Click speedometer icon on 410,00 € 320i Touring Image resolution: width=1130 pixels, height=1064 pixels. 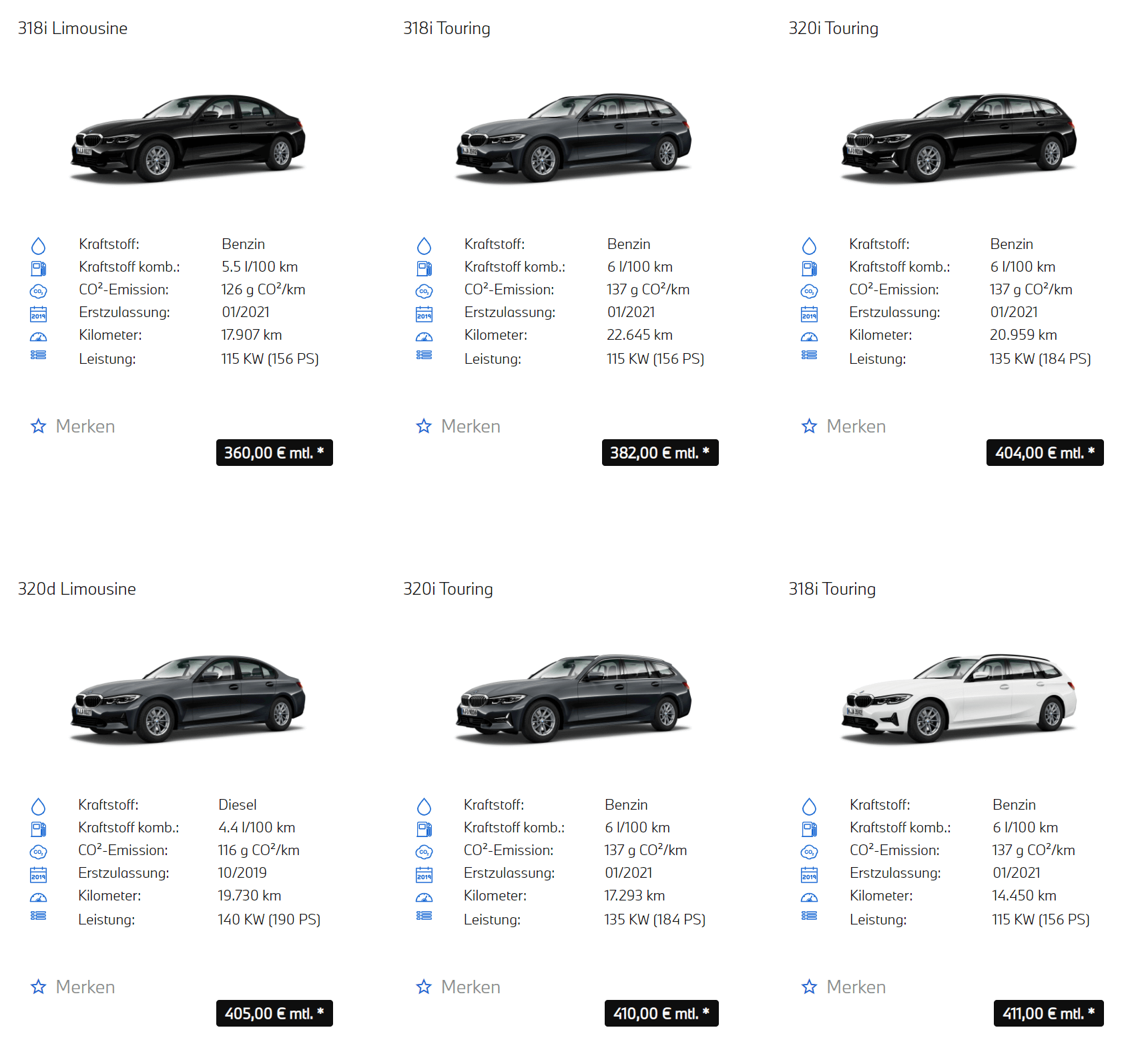point(424,897)
